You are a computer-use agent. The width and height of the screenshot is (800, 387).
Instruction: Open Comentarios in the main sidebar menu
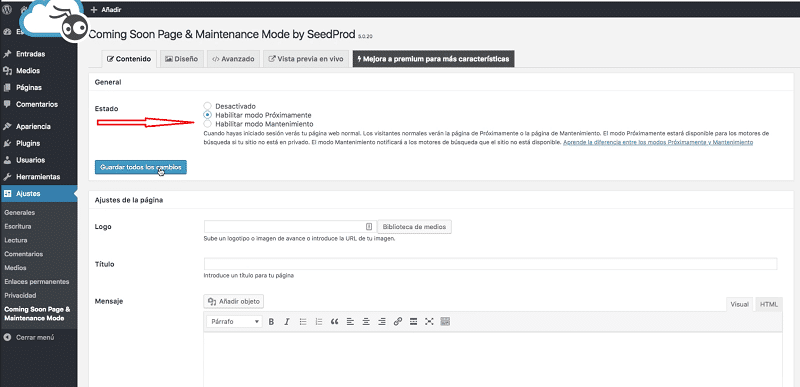38,105
